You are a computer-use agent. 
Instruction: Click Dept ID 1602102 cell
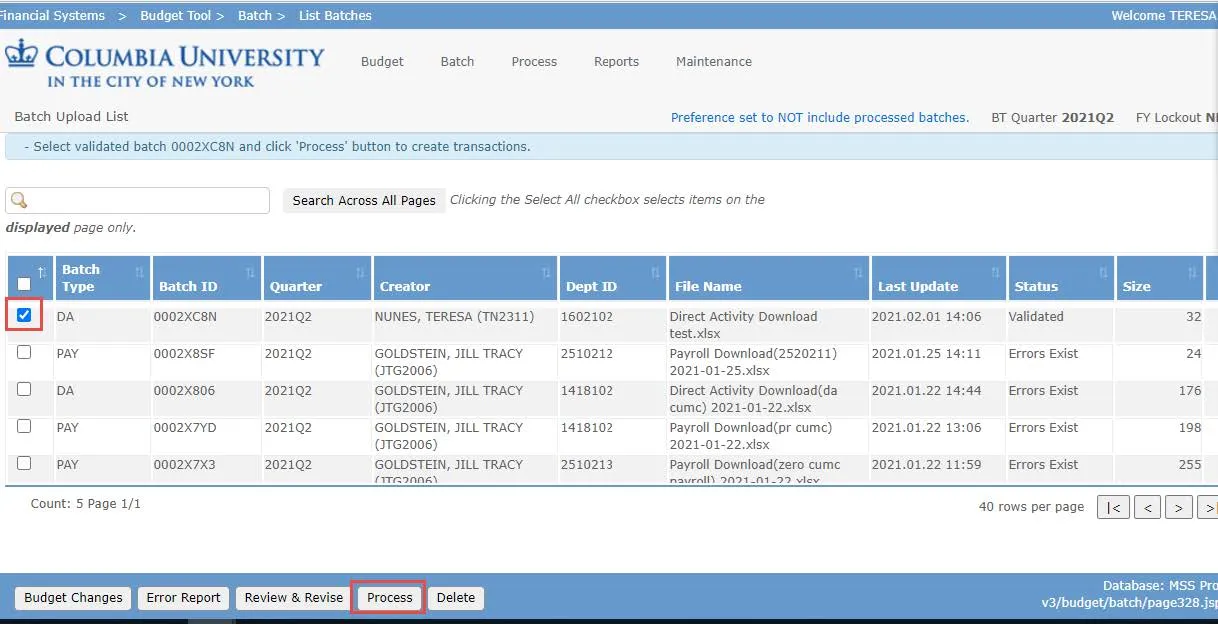tap(589, 316)
